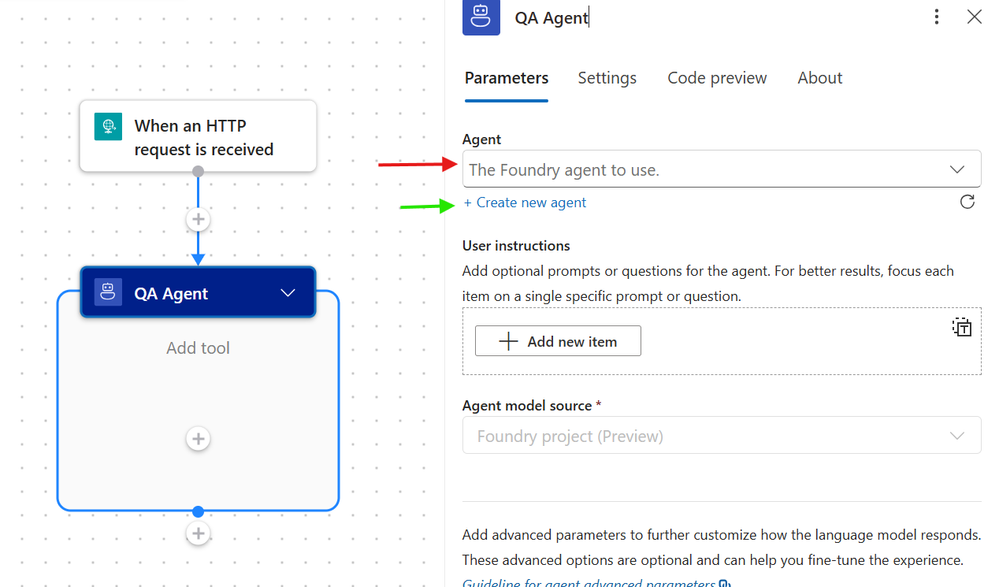Open Guideline for agent advanced parameters link
This screenshot has height=587, width=999.
596,582
